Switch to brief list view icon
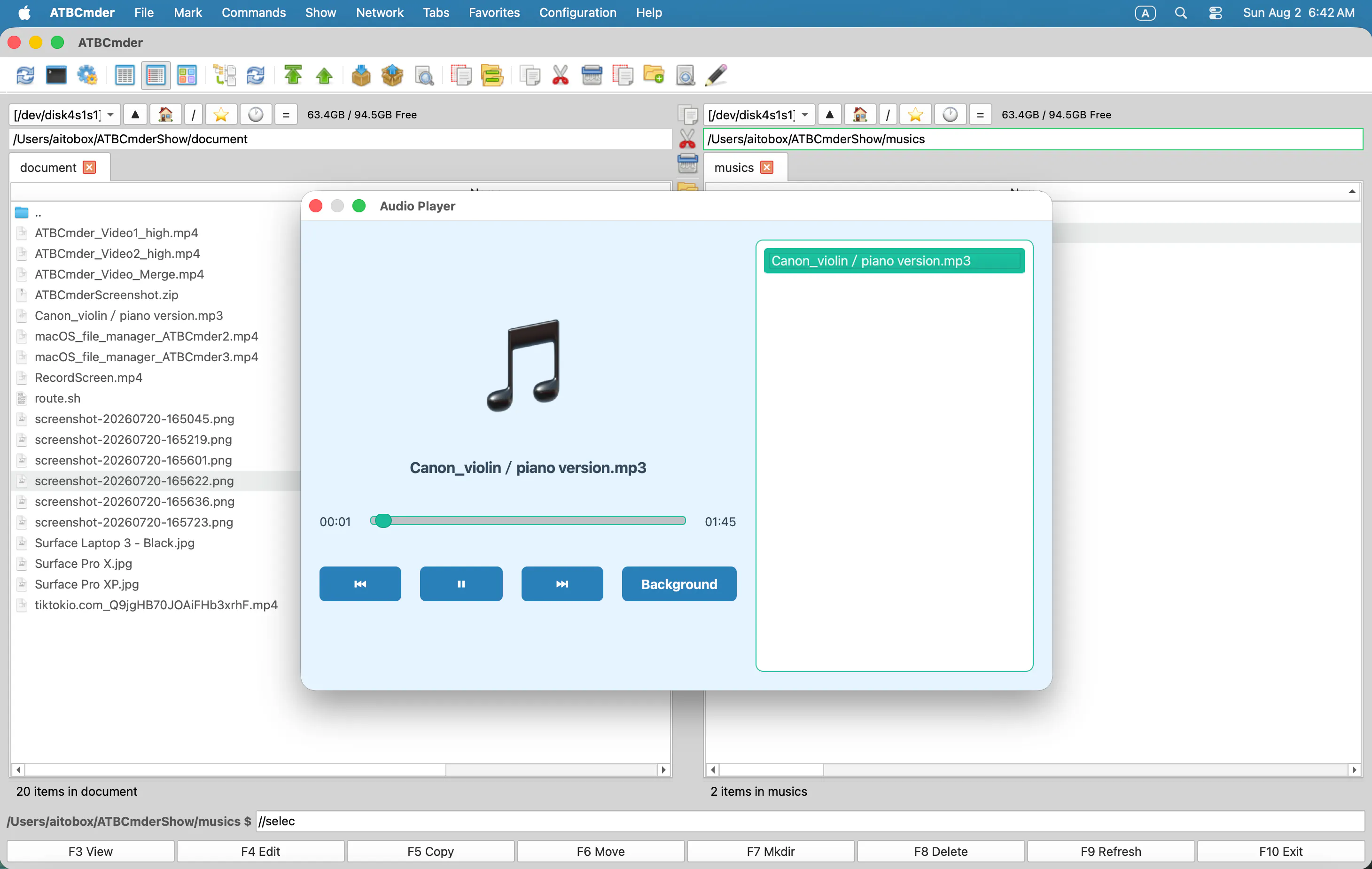Screen dimensions: 1372x869 [x=124, y=75]
